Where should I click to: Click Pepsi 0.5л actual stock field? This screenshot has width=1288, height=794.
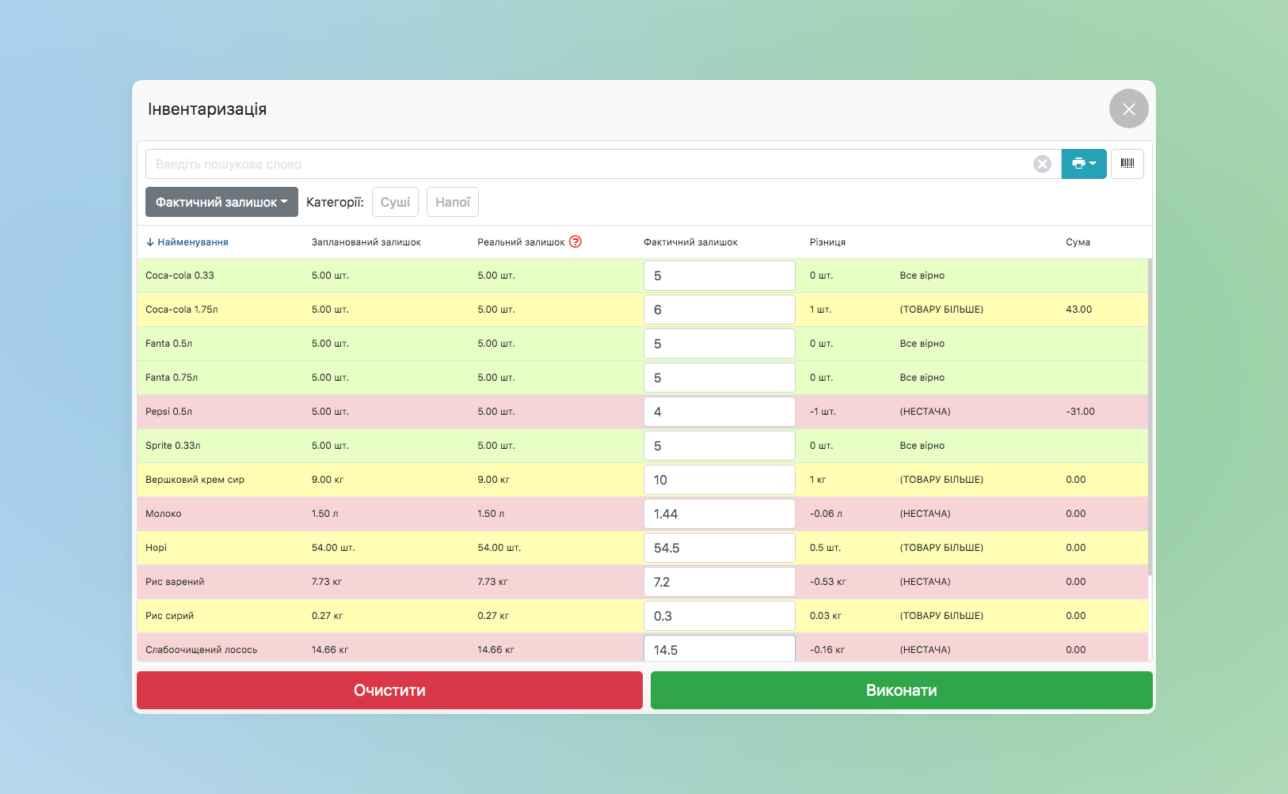[718, 412]
